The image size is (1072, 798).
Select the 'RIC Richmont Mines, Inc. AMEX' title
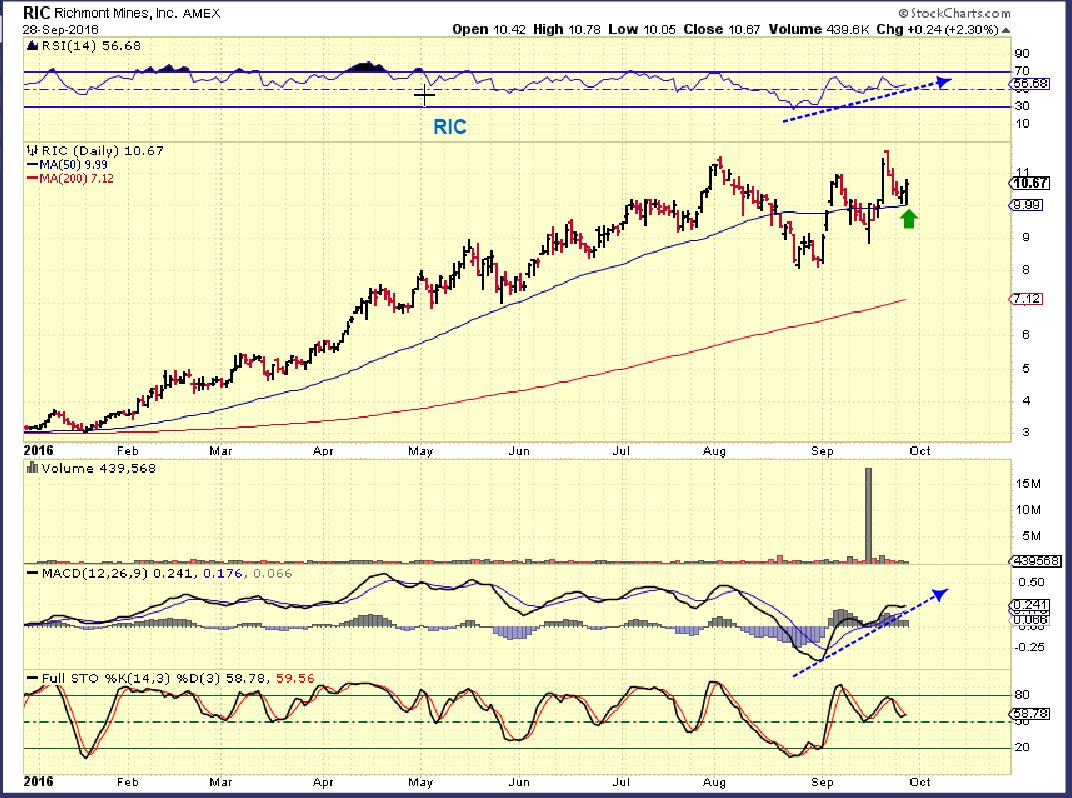122,13
